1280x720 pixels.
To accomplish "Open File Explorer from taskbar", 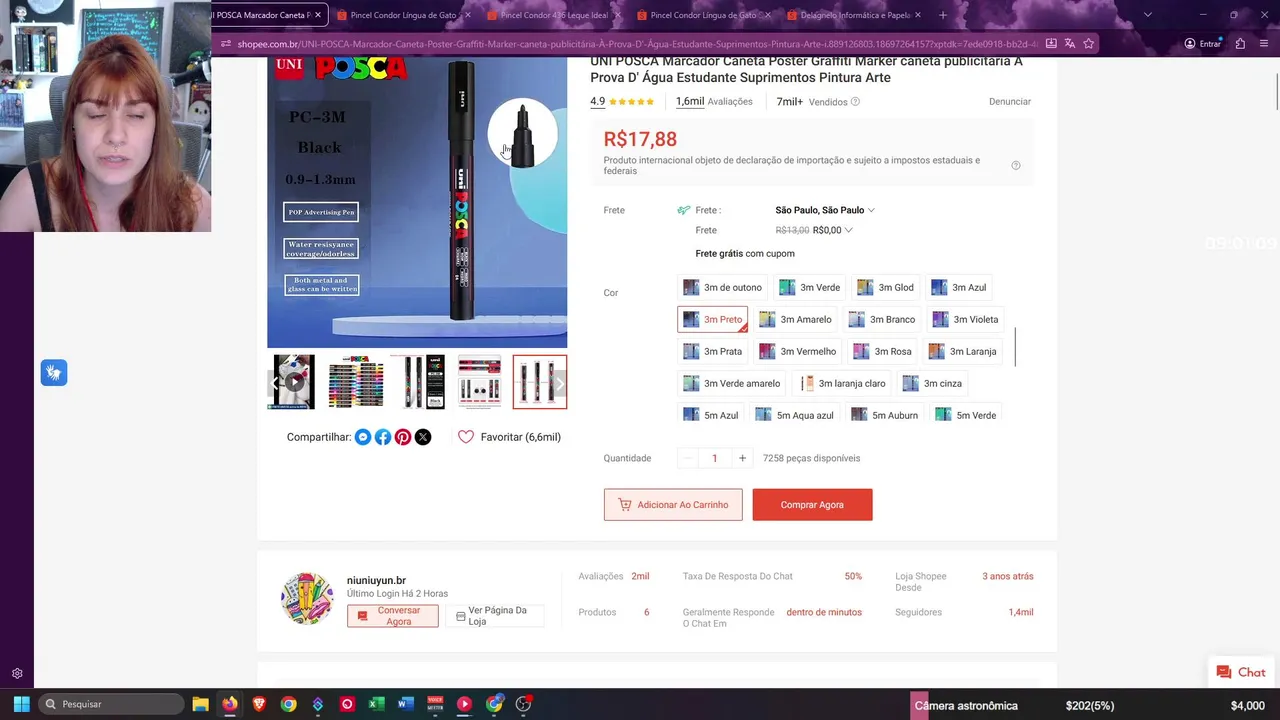I will tap(200, 704).
